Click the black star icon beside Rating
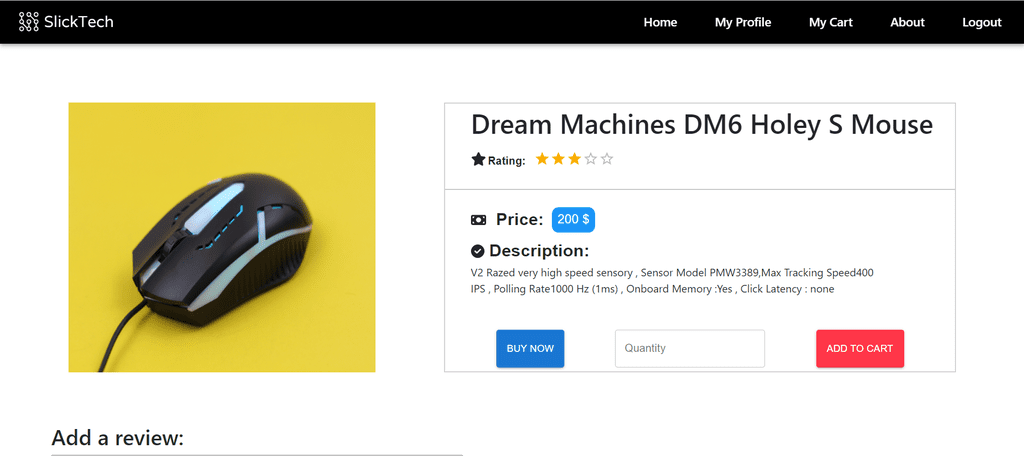1024x456 pixels. pos(478,159)
